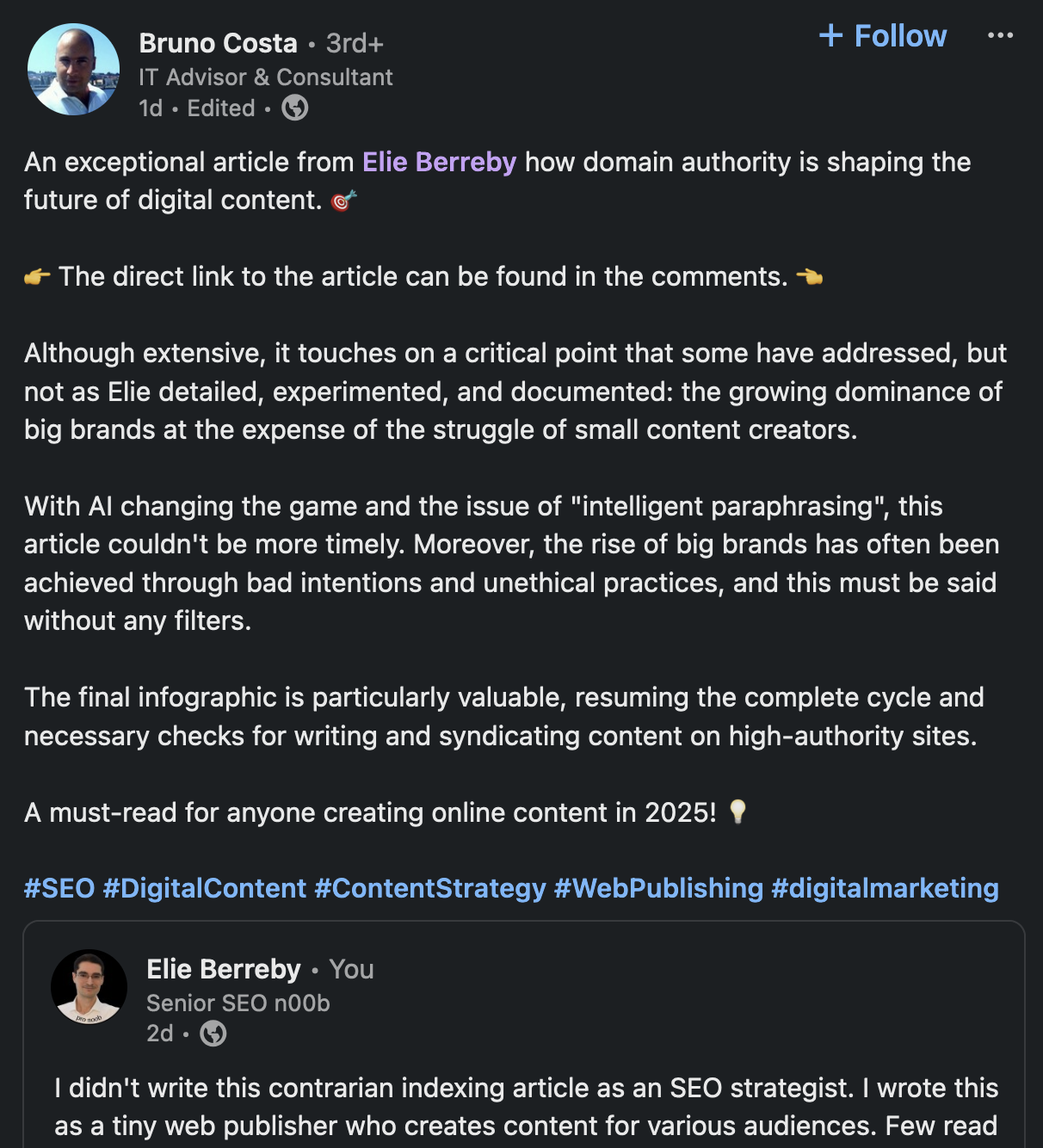The height and width of the screenshot is (1148, 1043).
Task: Click the IT Advisor & Consultant headline
Action: [266, 77]
